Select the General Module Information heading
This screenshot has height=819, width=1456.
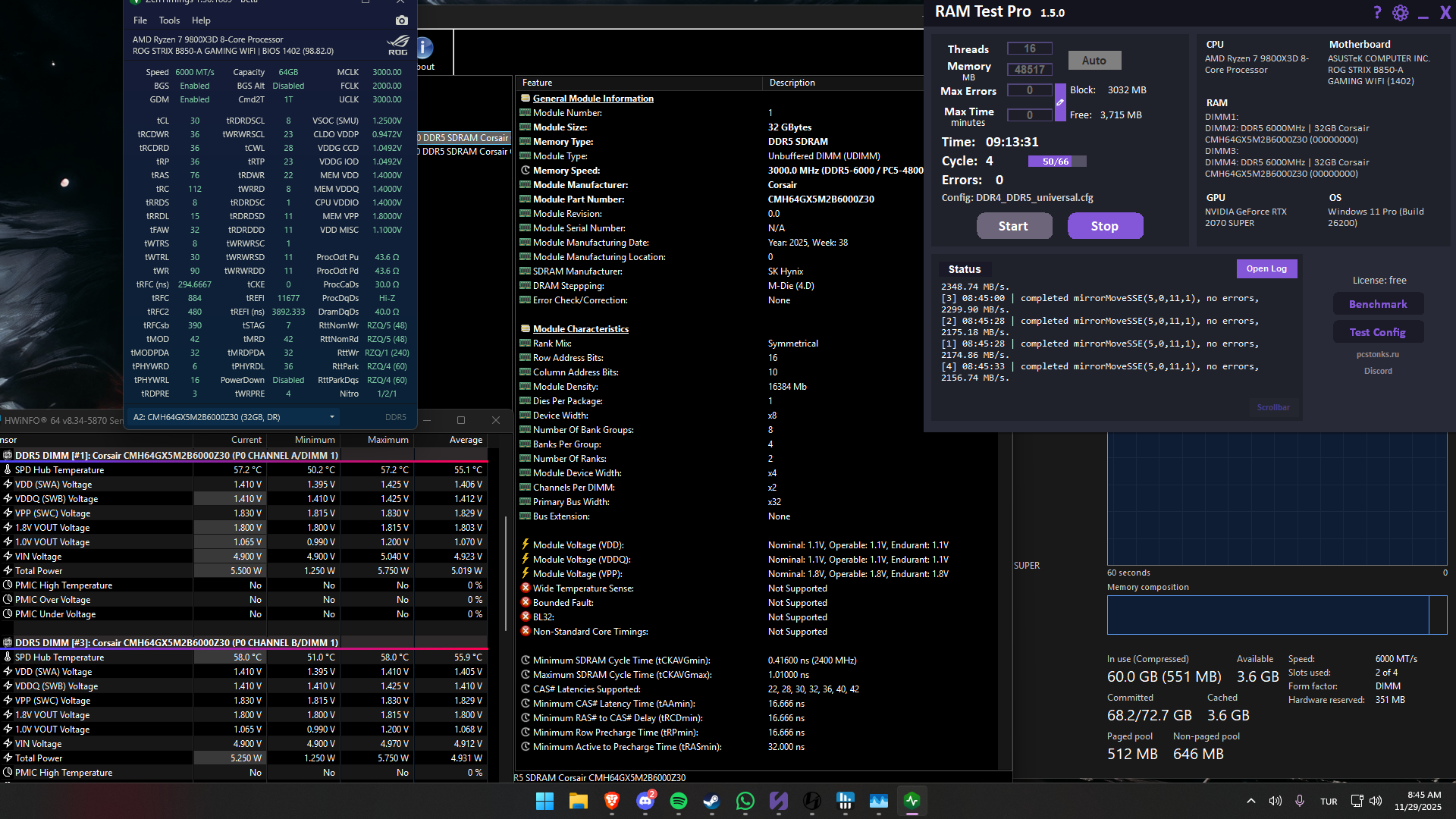click(593, 99)
